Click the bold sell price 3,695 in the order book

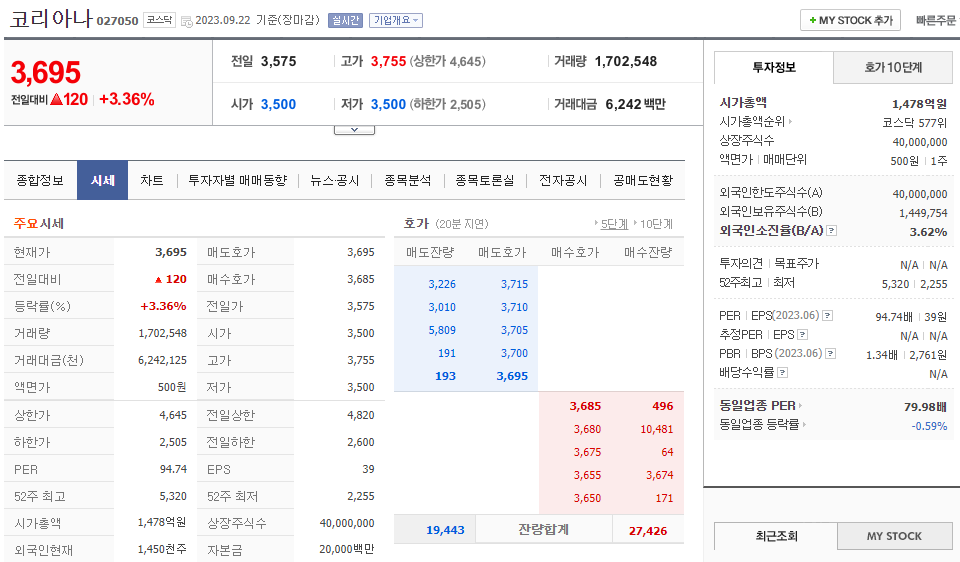512,376
